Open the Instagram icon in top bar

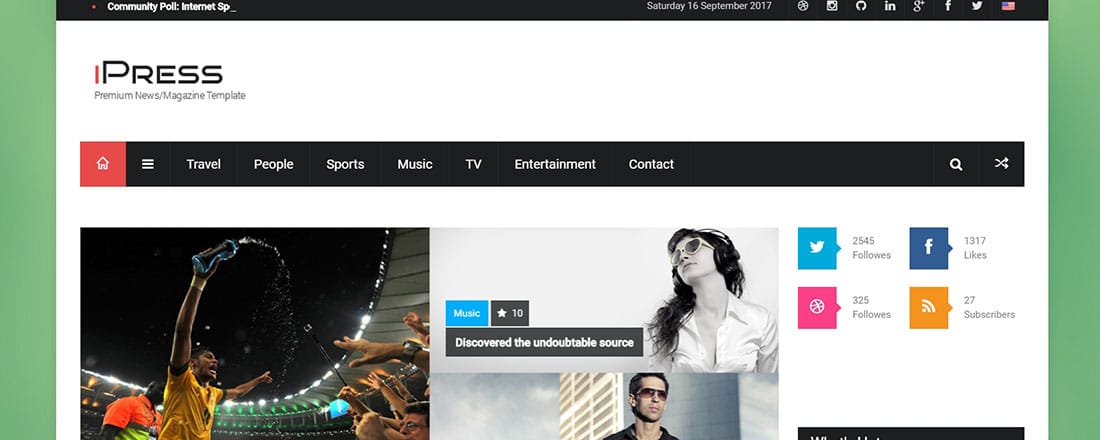(832, 6)
